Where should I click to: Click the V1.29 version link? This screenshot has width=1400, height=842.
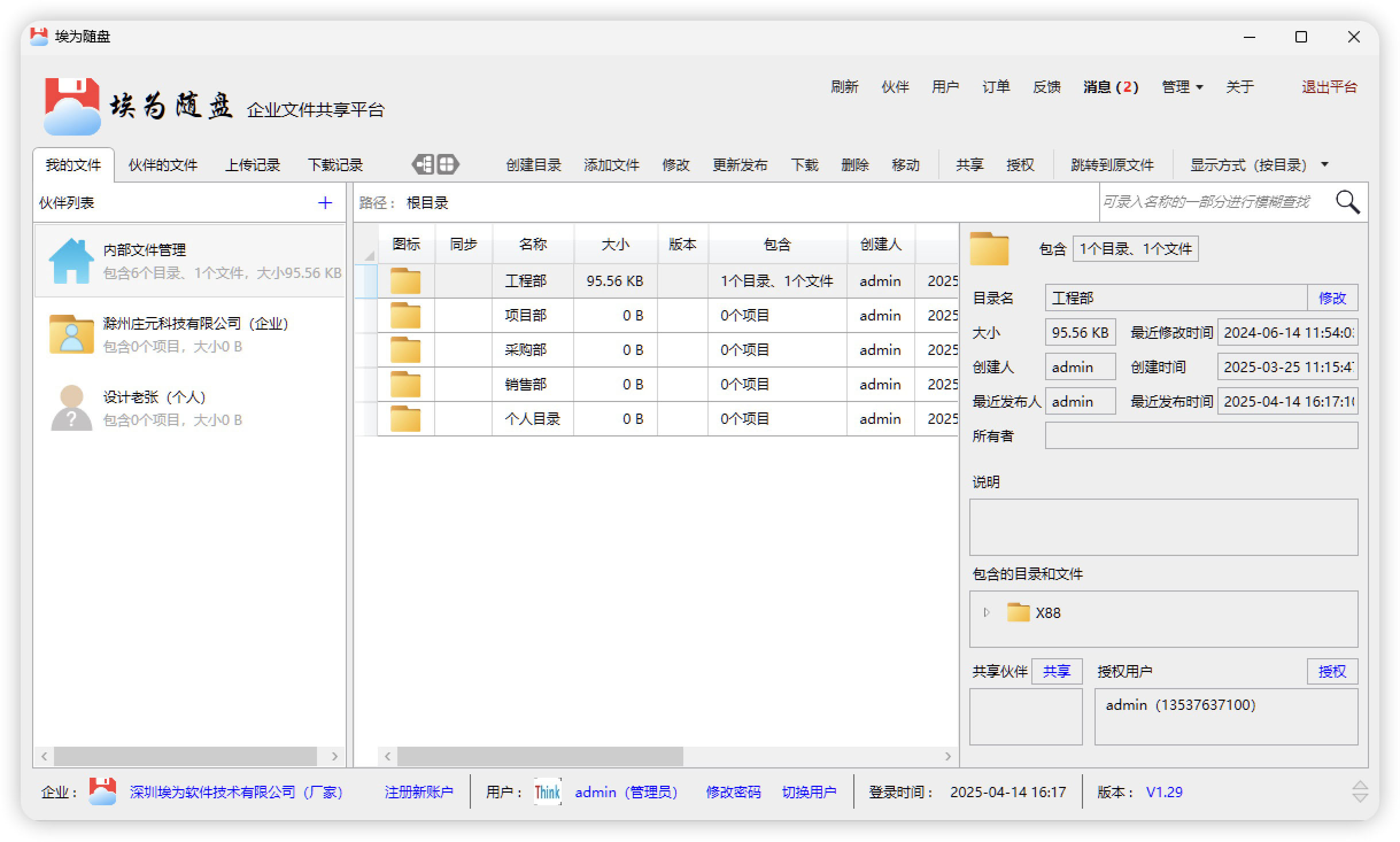pos(1164,793)
